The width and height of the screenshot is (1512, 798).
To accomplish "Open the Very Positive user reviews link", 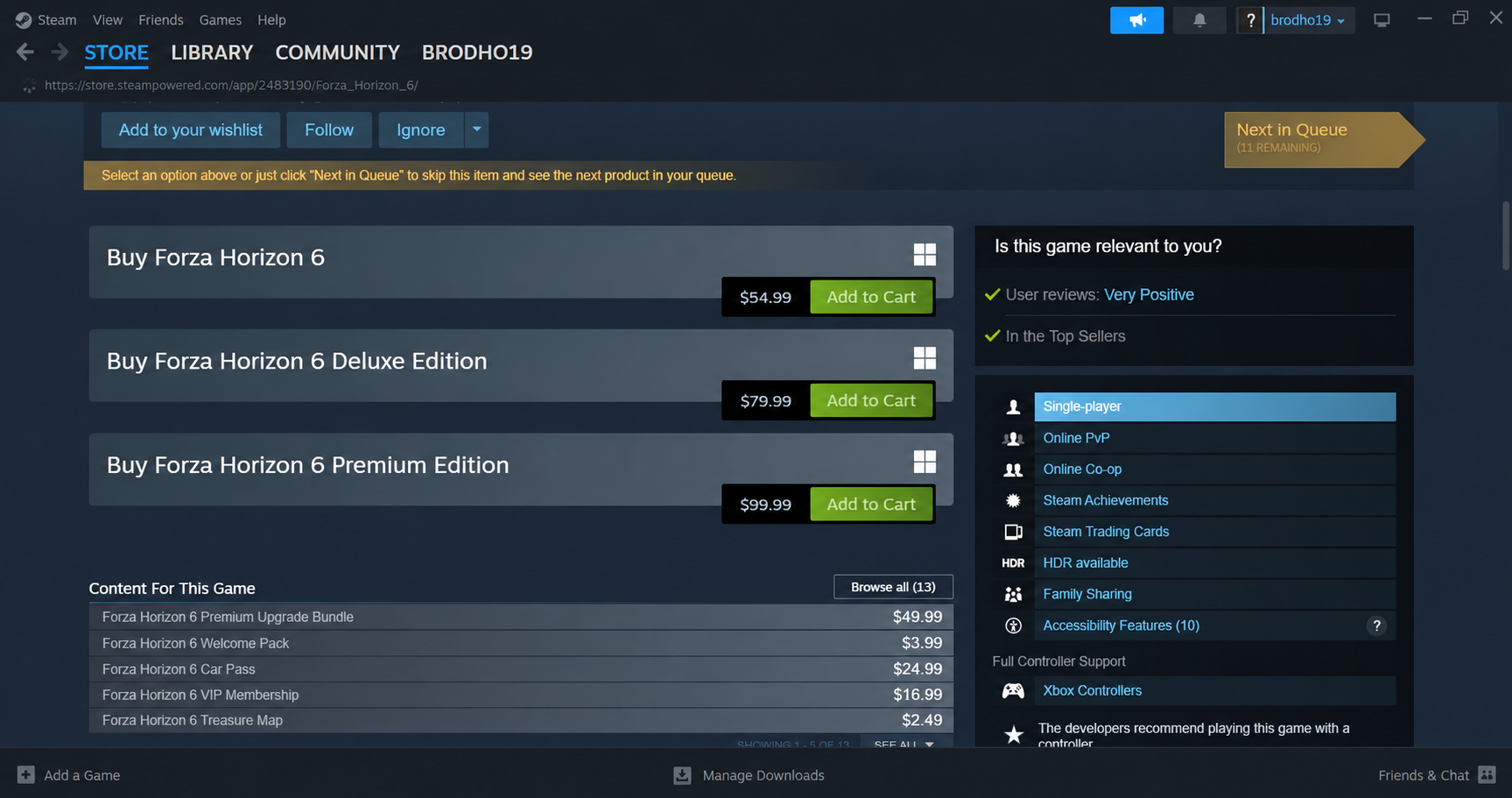I will [x=1149, y=294].
